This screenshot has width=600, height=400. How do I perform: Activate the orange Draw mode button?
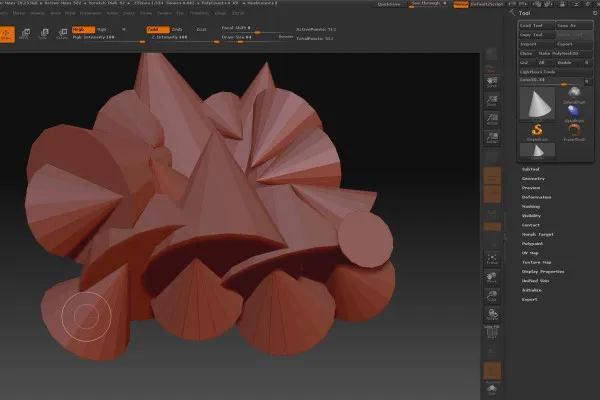coord(6,34)
